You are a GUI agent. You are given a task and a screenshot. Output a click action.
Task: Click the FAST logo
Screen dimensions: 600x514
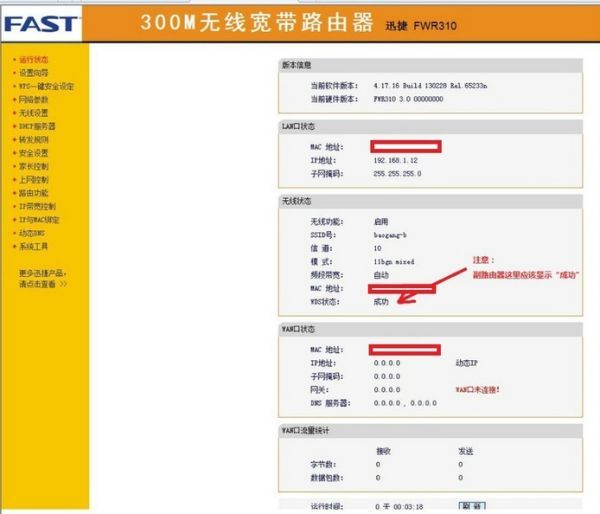point(41,24)
